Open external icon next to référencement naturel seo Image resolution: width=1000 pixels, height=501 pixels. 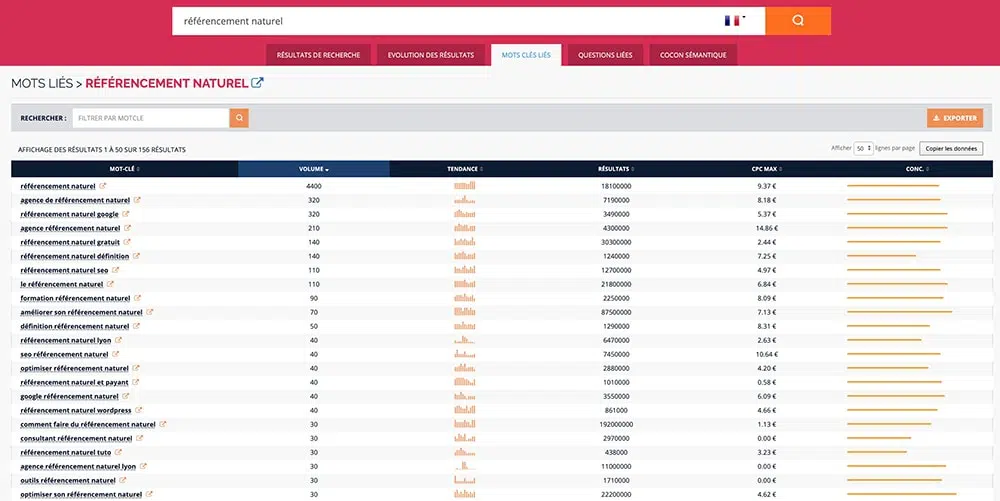[115, 270]
